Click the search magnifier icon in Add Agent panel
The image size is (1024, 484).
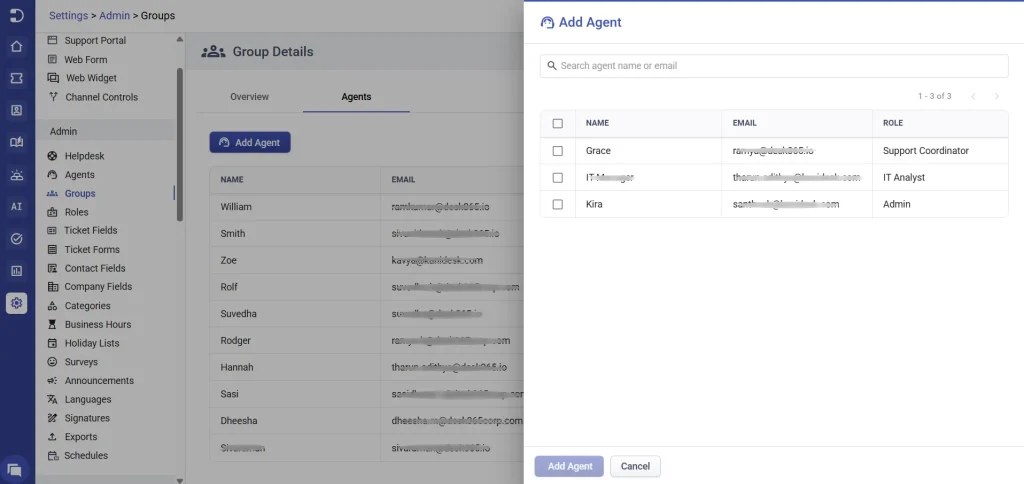click(552, 65)
